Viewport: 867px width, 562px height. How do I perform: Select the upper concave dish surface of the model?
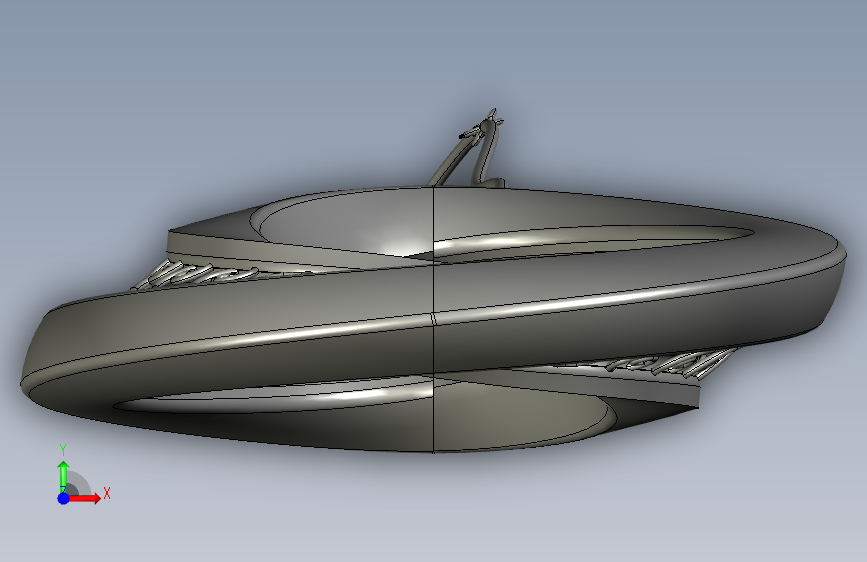354,221
